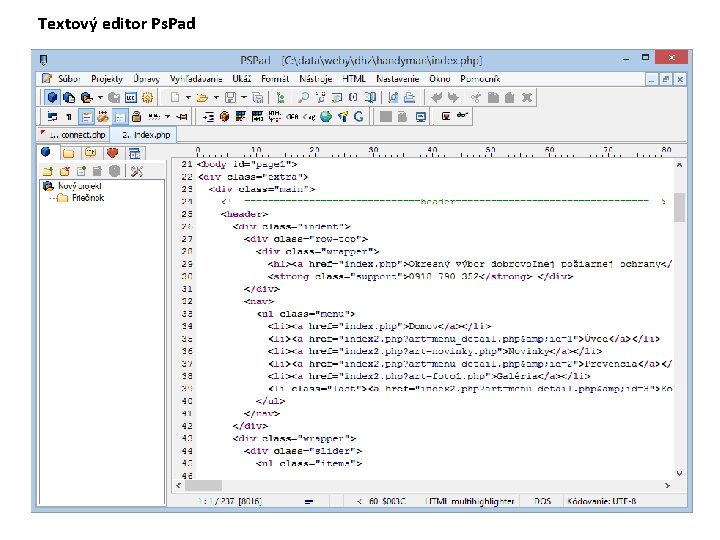This screenshot has height=540, width=720.
Task: Toggle the paragraph special characters button
Action: 69,117
